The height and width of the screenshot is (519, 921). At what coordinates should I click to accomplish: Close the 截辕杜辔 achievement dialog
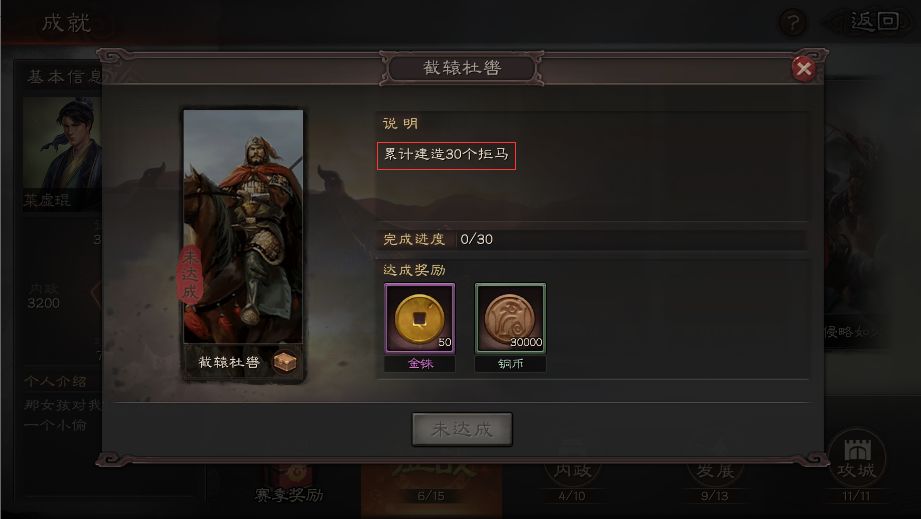(x=804, y=69)
